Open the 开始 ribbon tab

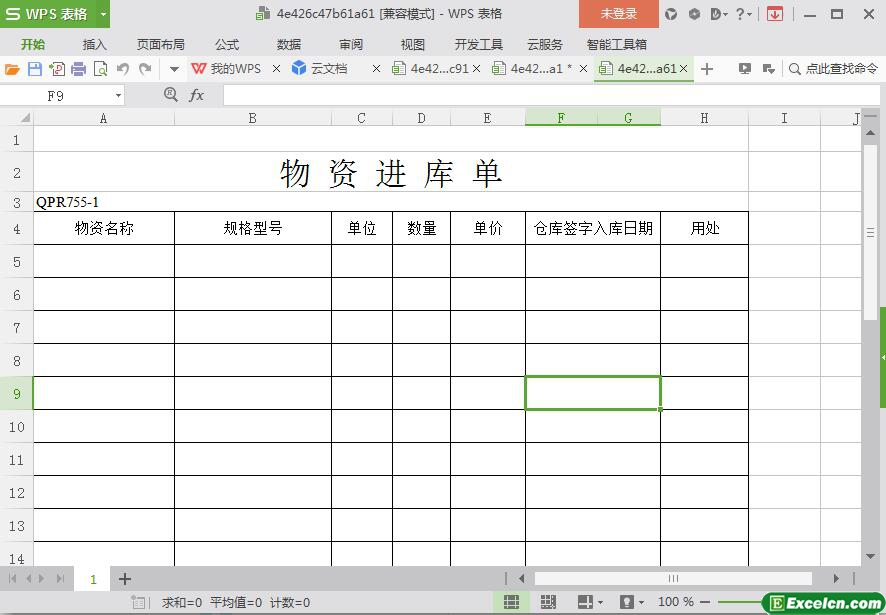(33, 44)
